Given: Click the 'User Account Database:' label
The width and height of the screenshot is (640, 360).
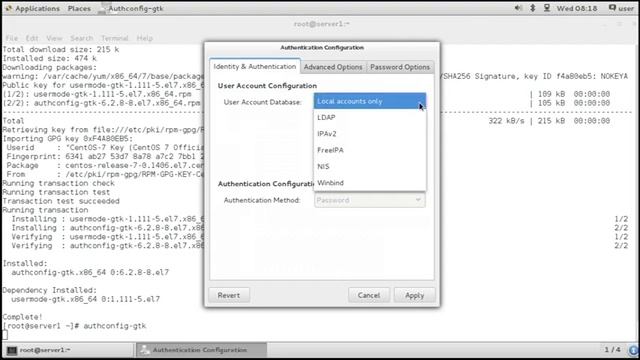Looking at the screenshot, I should (x=262, y=102).
